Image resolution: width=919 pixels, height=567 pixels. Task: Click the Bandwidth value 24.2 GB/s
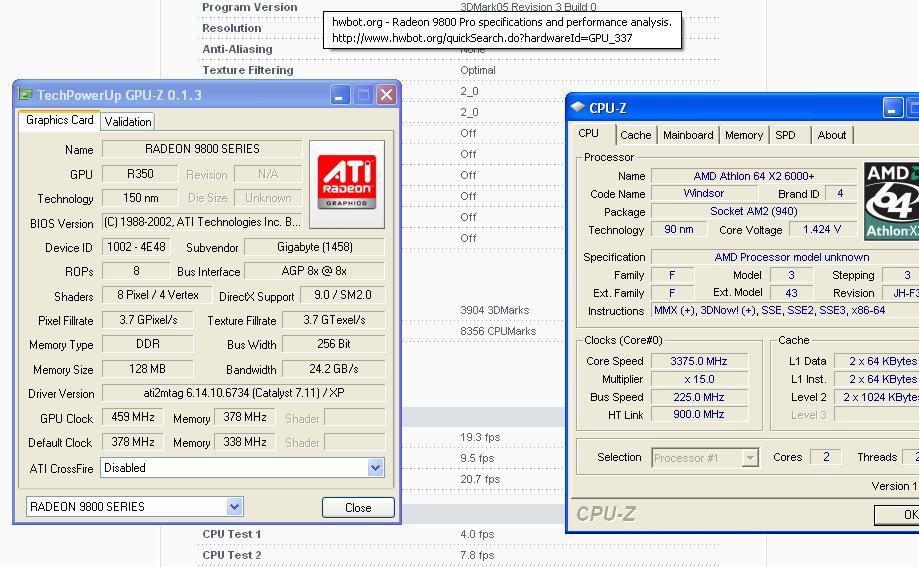tap(334, 369)
